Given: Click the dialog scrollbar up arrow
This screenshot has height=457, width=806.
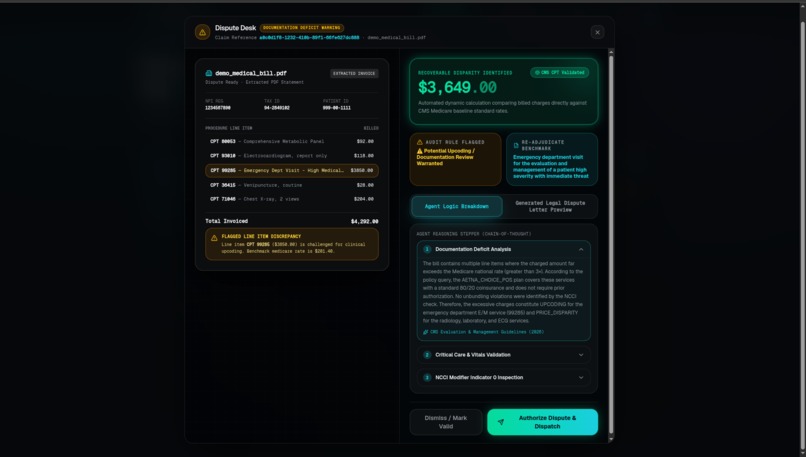Looking at the screenshot, I should [611, 52].
